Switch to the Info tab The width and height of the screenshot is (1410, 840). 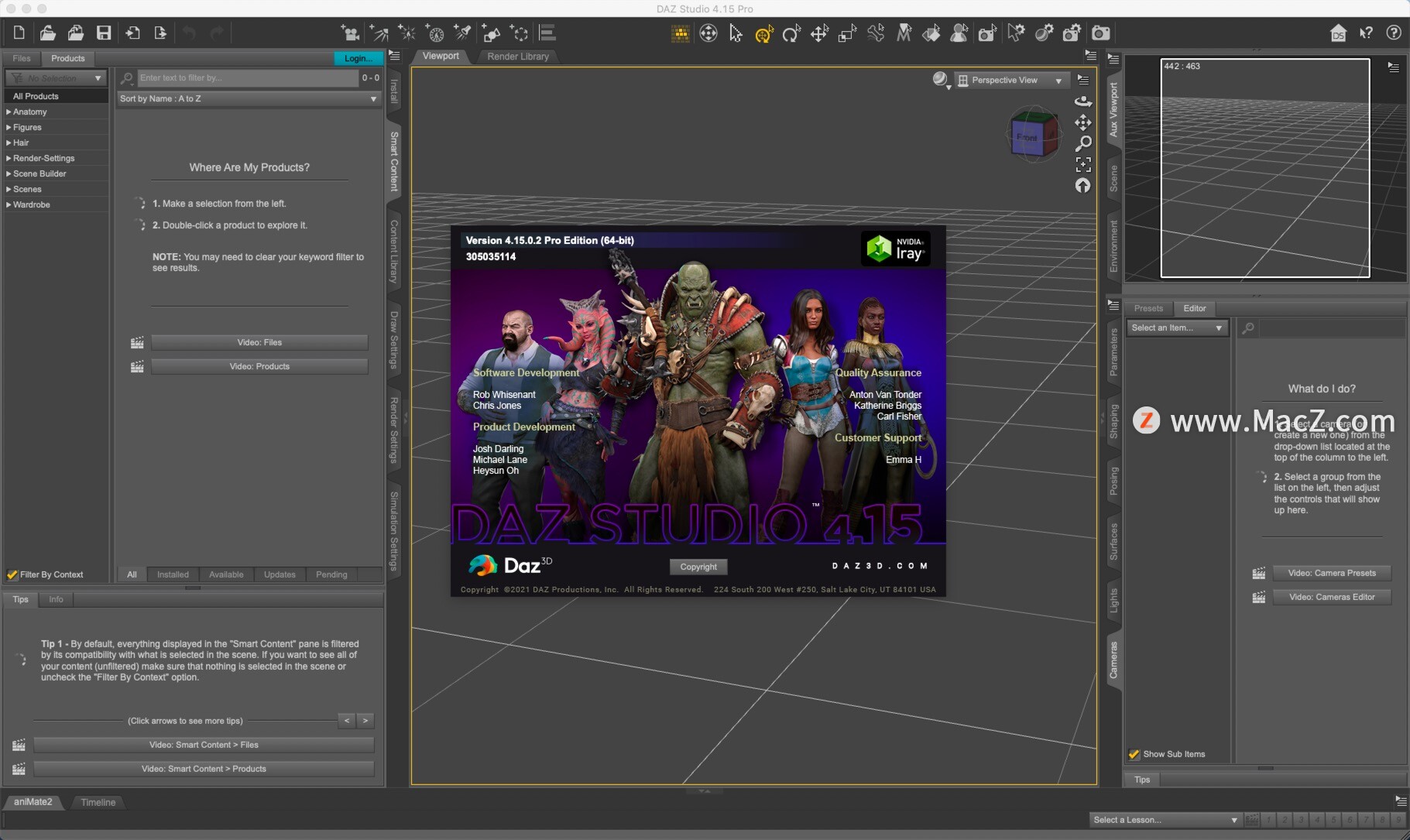coord(56,599)
